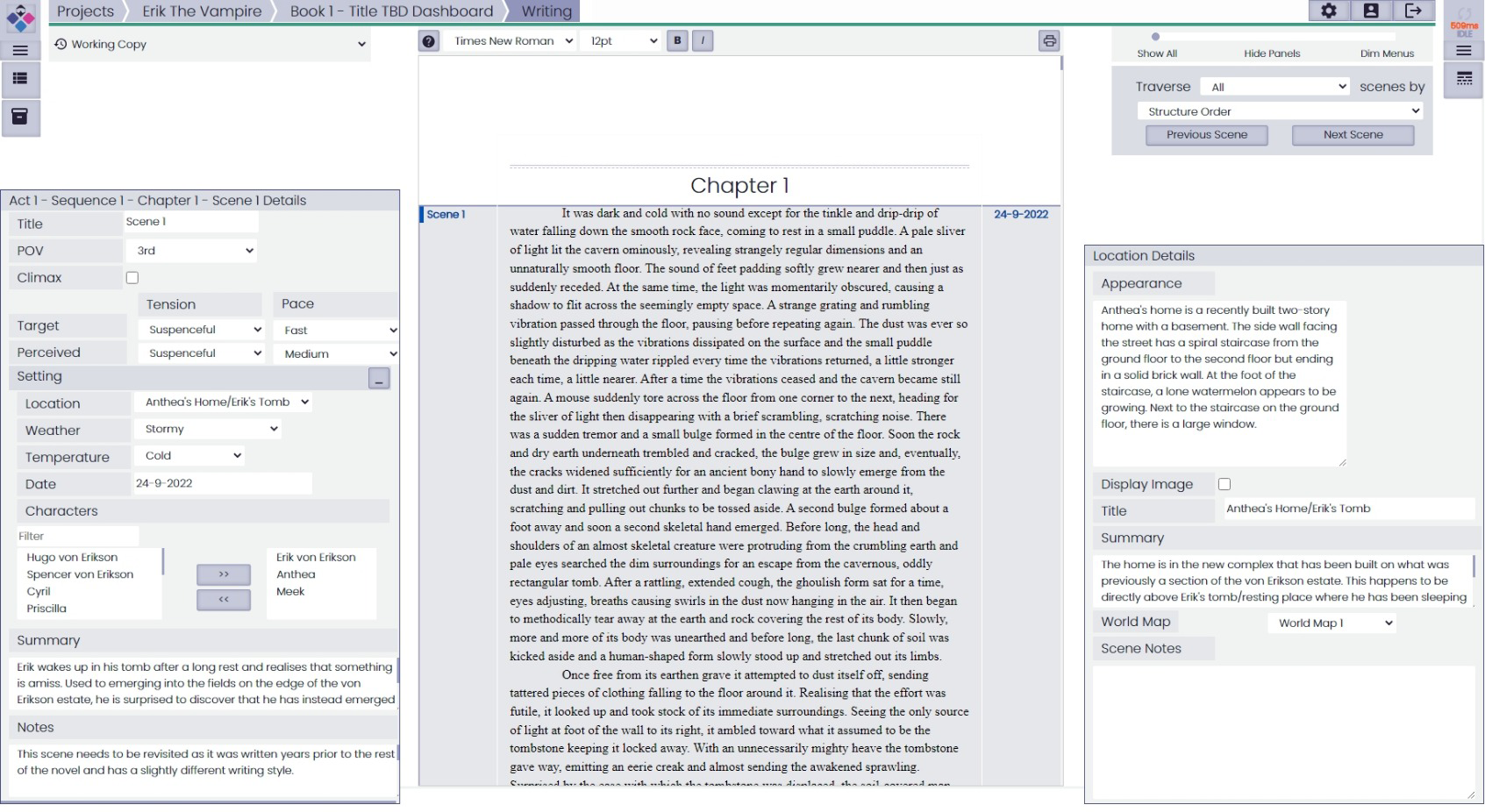The image size is (1485, 812).
Task: Click the dashed-lines layout icon in right sidebar
Action: [1464, 79]
